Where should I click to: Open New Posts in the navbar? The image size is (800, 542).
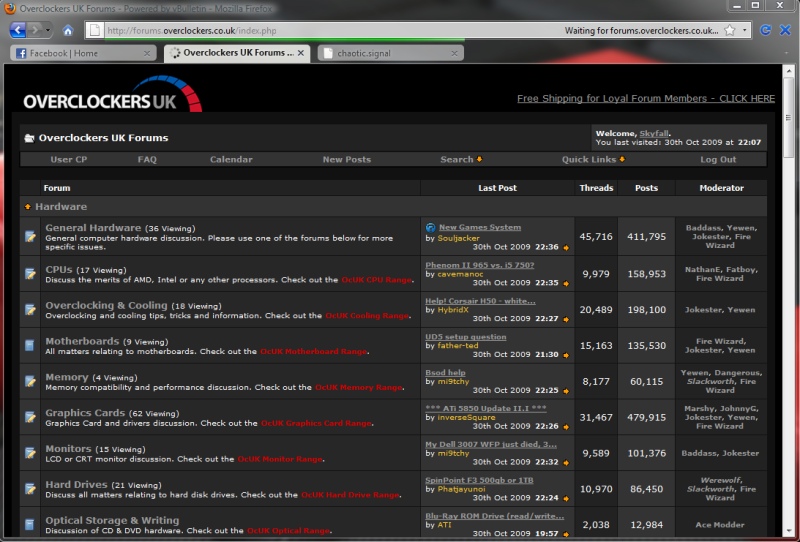point(346,159)
